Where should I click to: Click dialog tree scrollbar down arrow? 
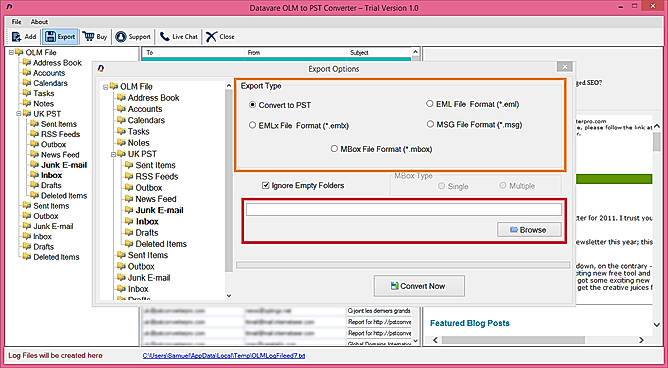[229, 296]
